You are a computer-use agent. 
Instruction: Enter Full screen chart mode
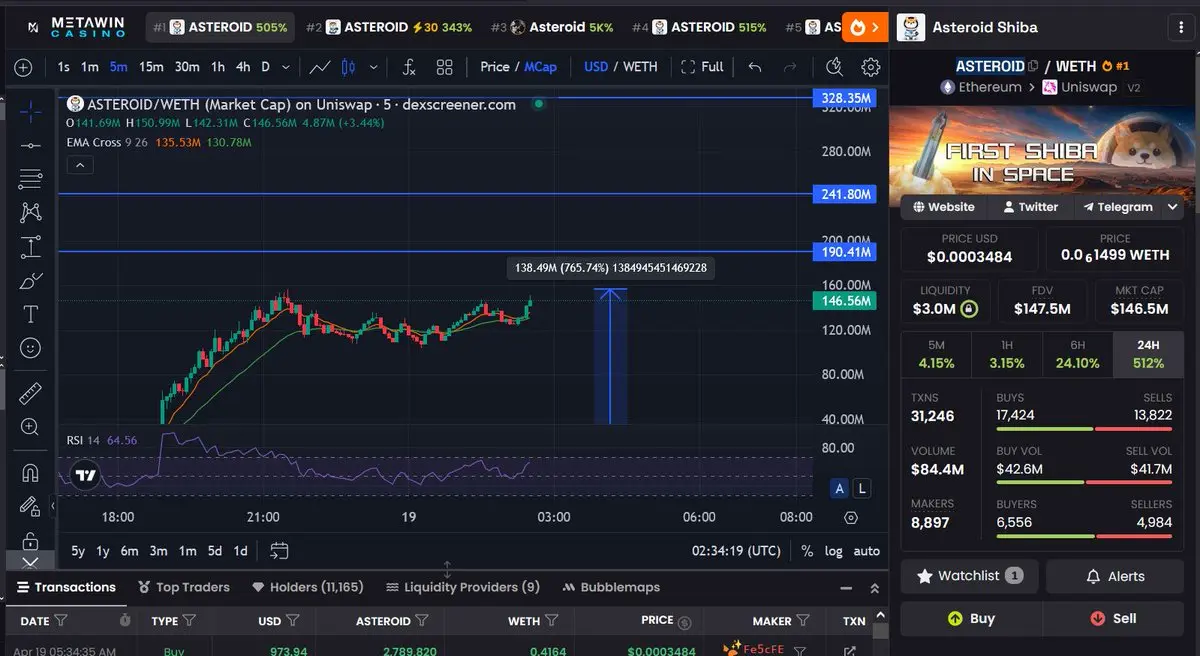[x=701, y=67]
